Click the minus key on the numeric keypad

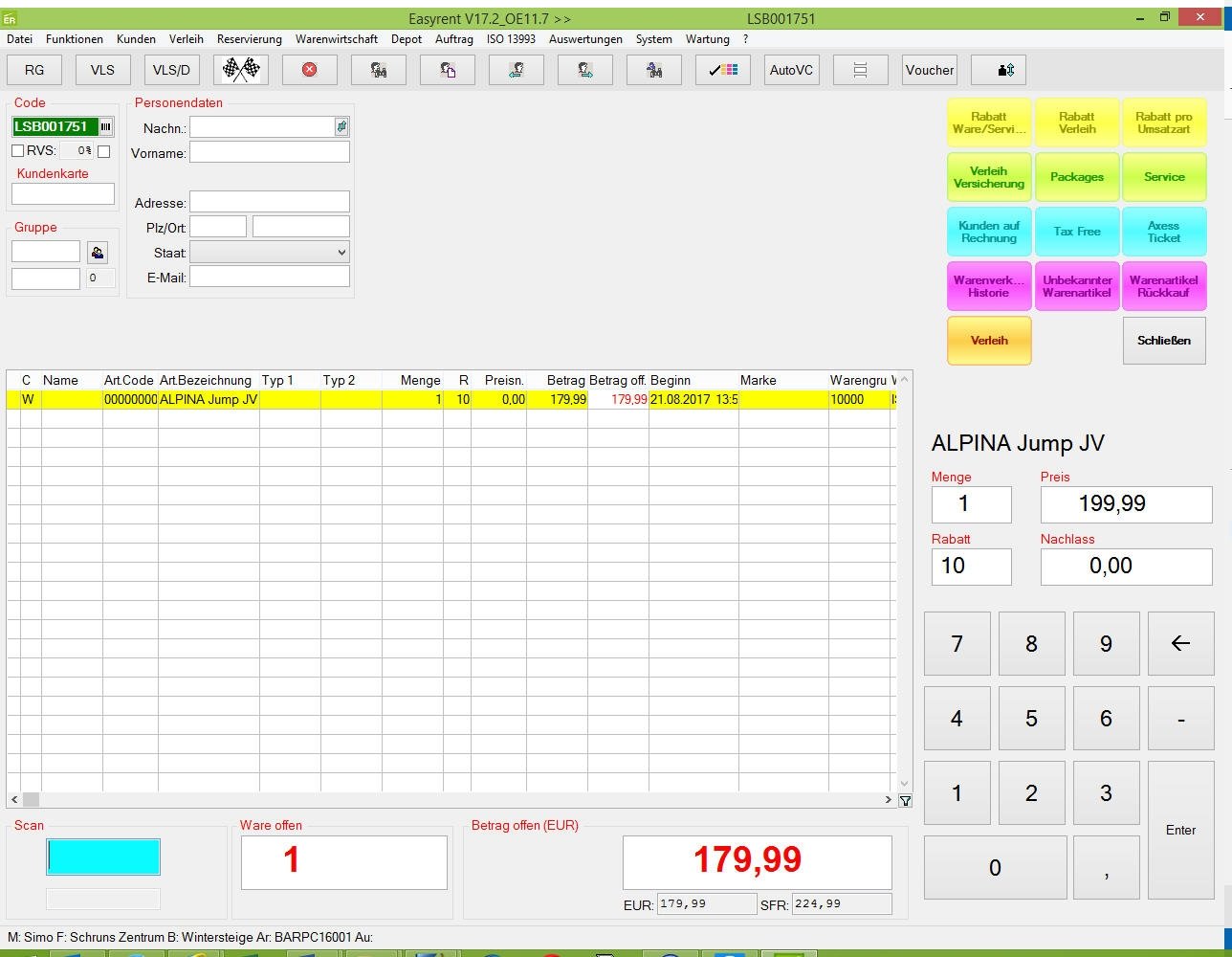[1180, 718]
